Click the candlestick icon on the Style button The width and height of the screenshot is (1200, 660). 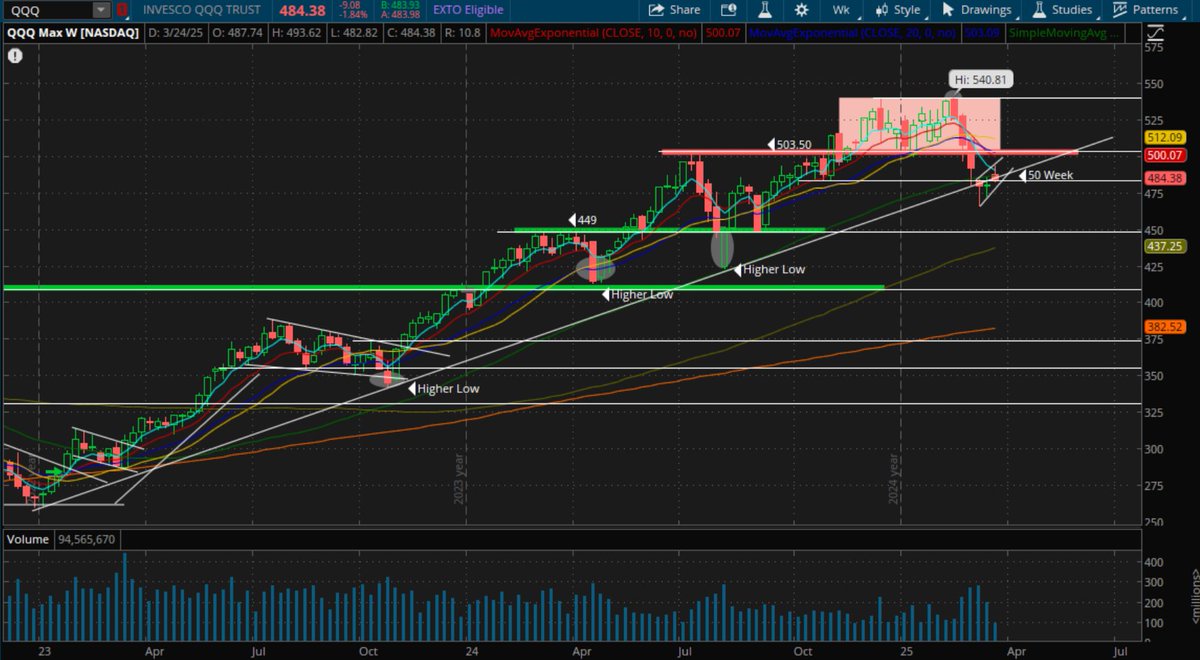click(x=882, y=10)
